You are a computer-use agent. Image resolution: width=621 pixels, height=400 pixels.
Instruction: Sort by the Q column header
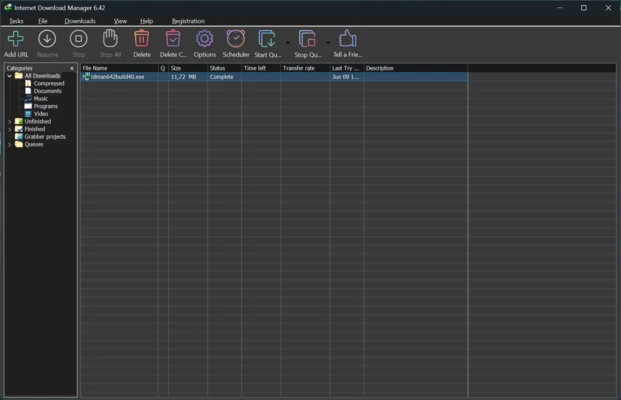tap(163, 68)
